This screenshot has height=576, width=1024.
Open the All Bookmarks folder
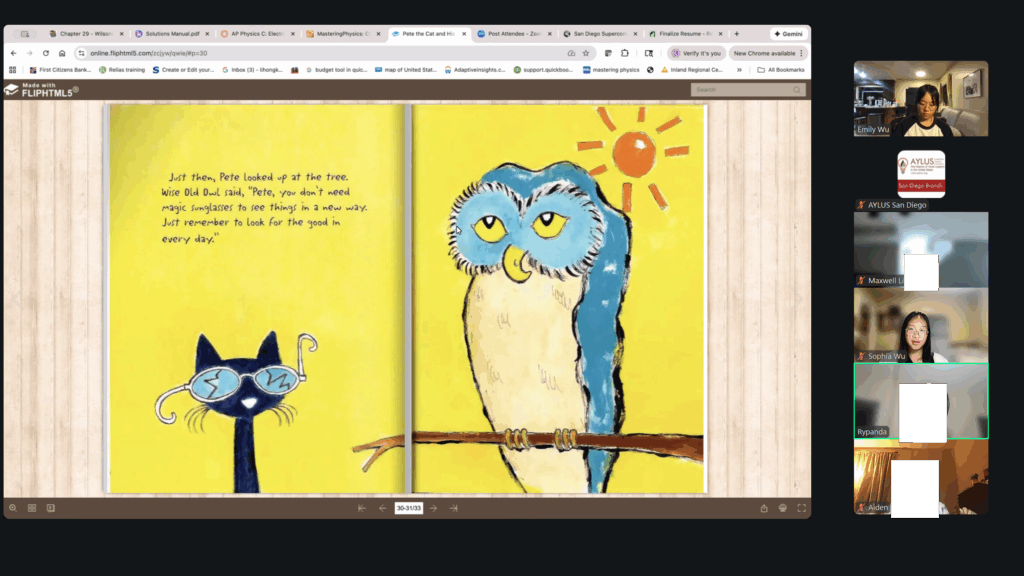point(781,70)
